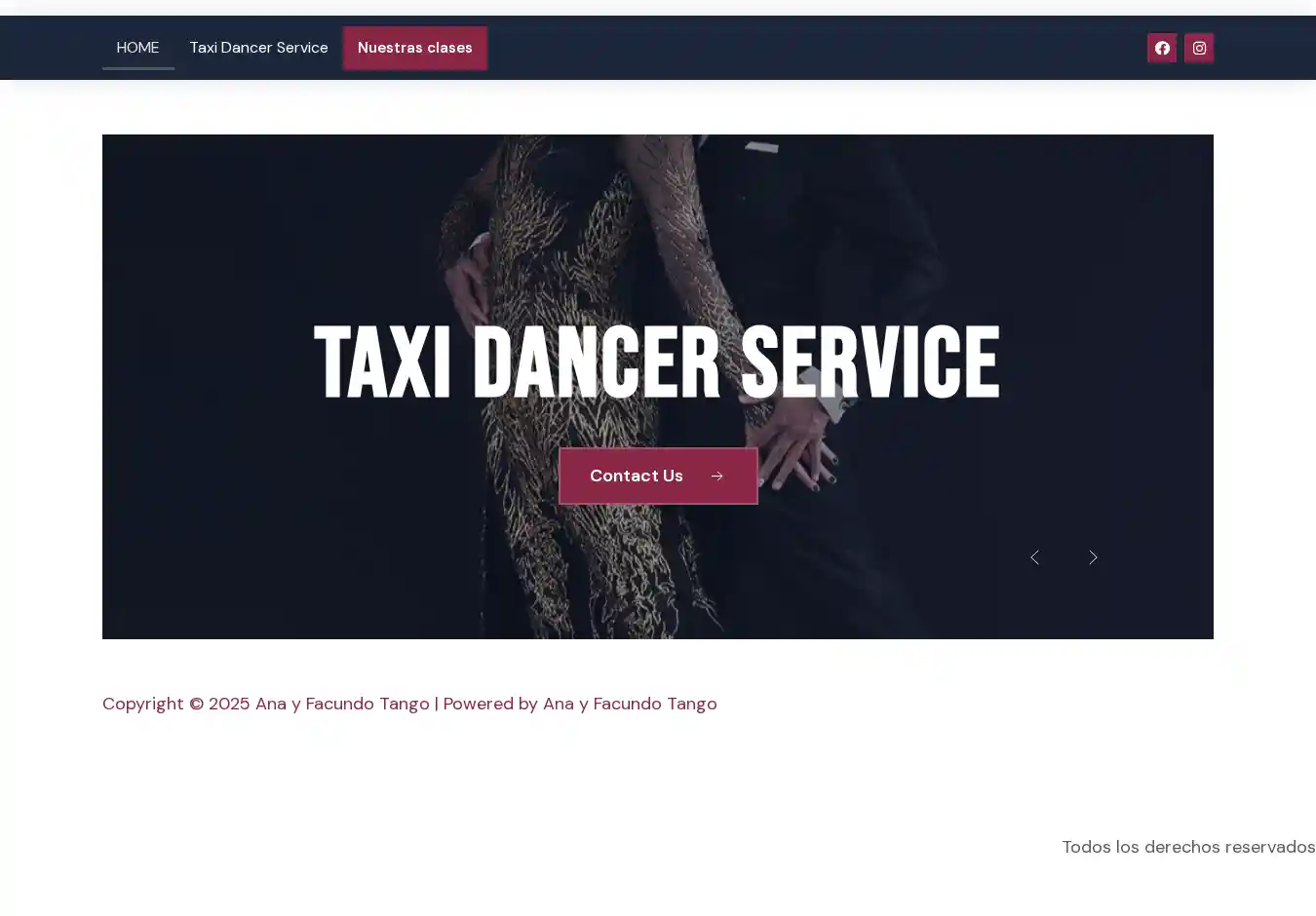Click "Powered by Ana y Facundo Tango" text
Image resolution: width=1316 pixels, height=916 pixels.
(x=580, y=704)
